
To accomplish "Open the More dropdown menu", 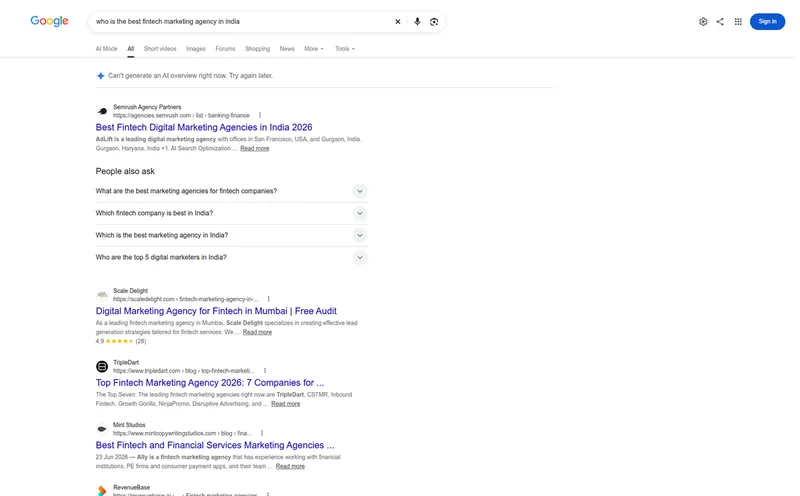I will click(x=313, y=49).
